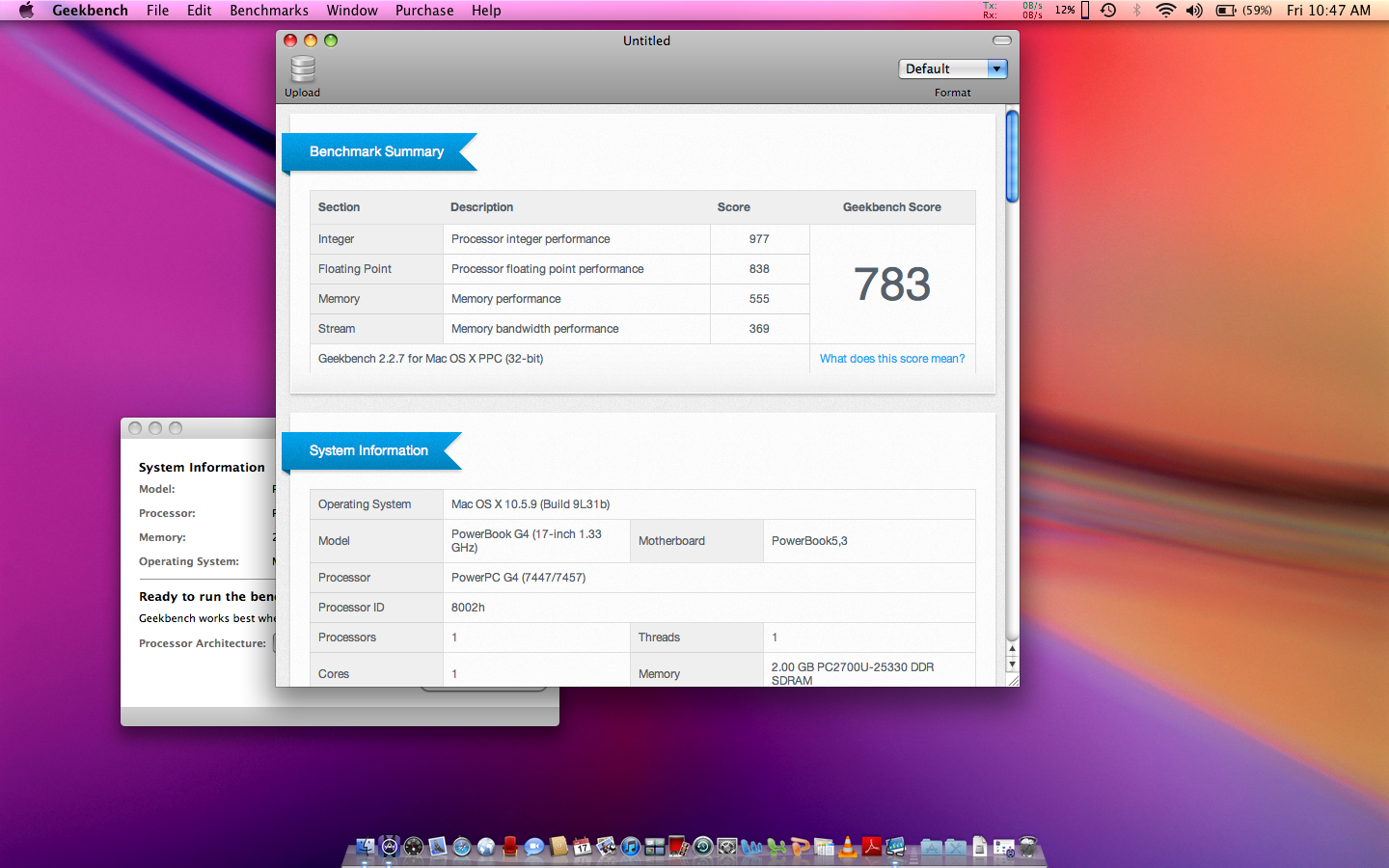Click 'Memory bandwidth performance' description
Screen dimensions: 1389x868
pos(535,329)
